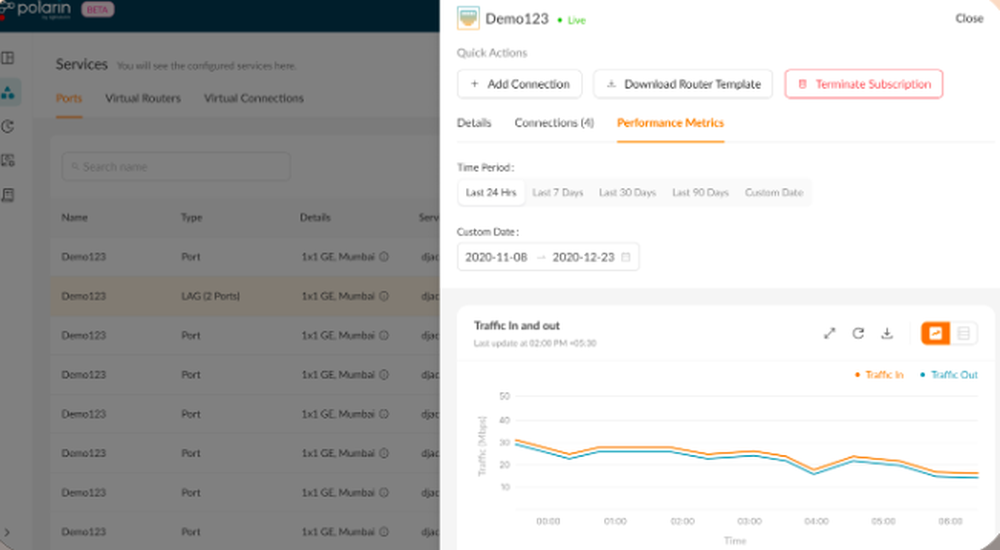Download the traffic chart data

[x=886, y=333]
